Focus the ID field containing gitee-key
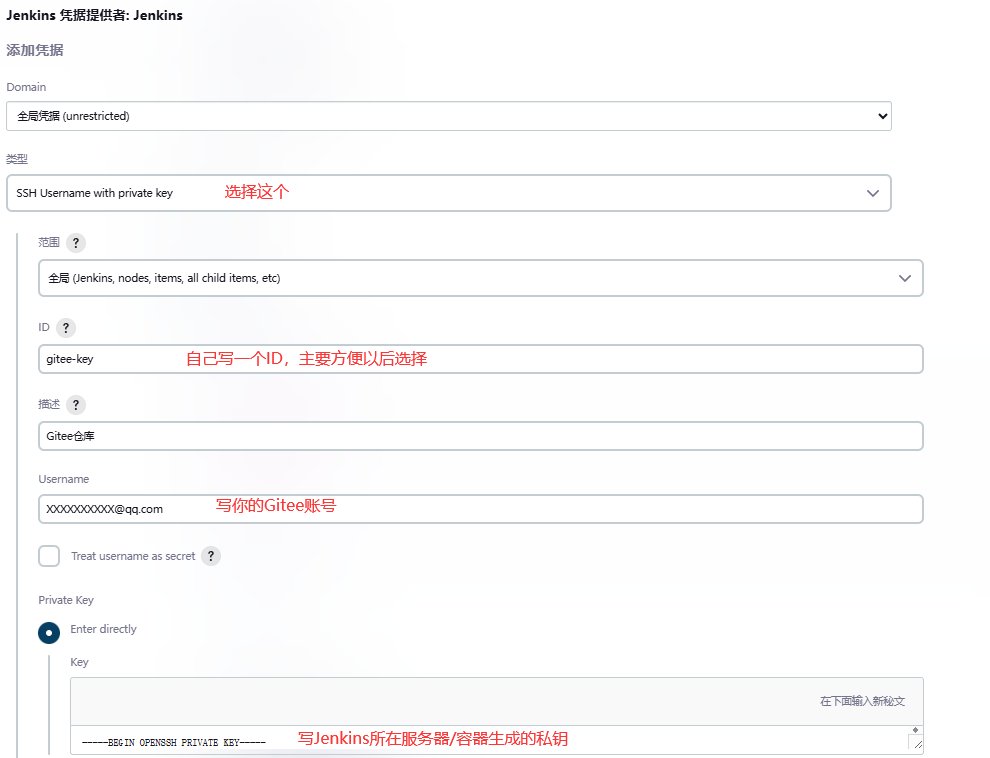 (x=480, y=359)
